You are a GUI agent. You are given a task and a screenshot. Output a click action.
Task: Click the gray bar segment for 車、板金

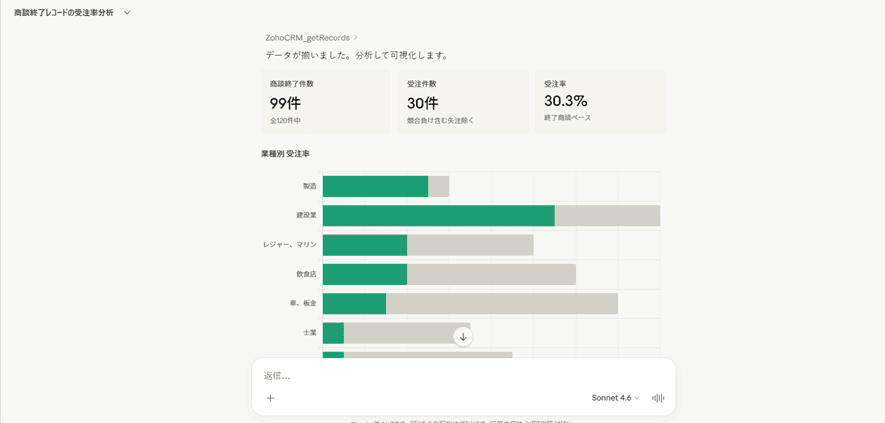point(501,303)
